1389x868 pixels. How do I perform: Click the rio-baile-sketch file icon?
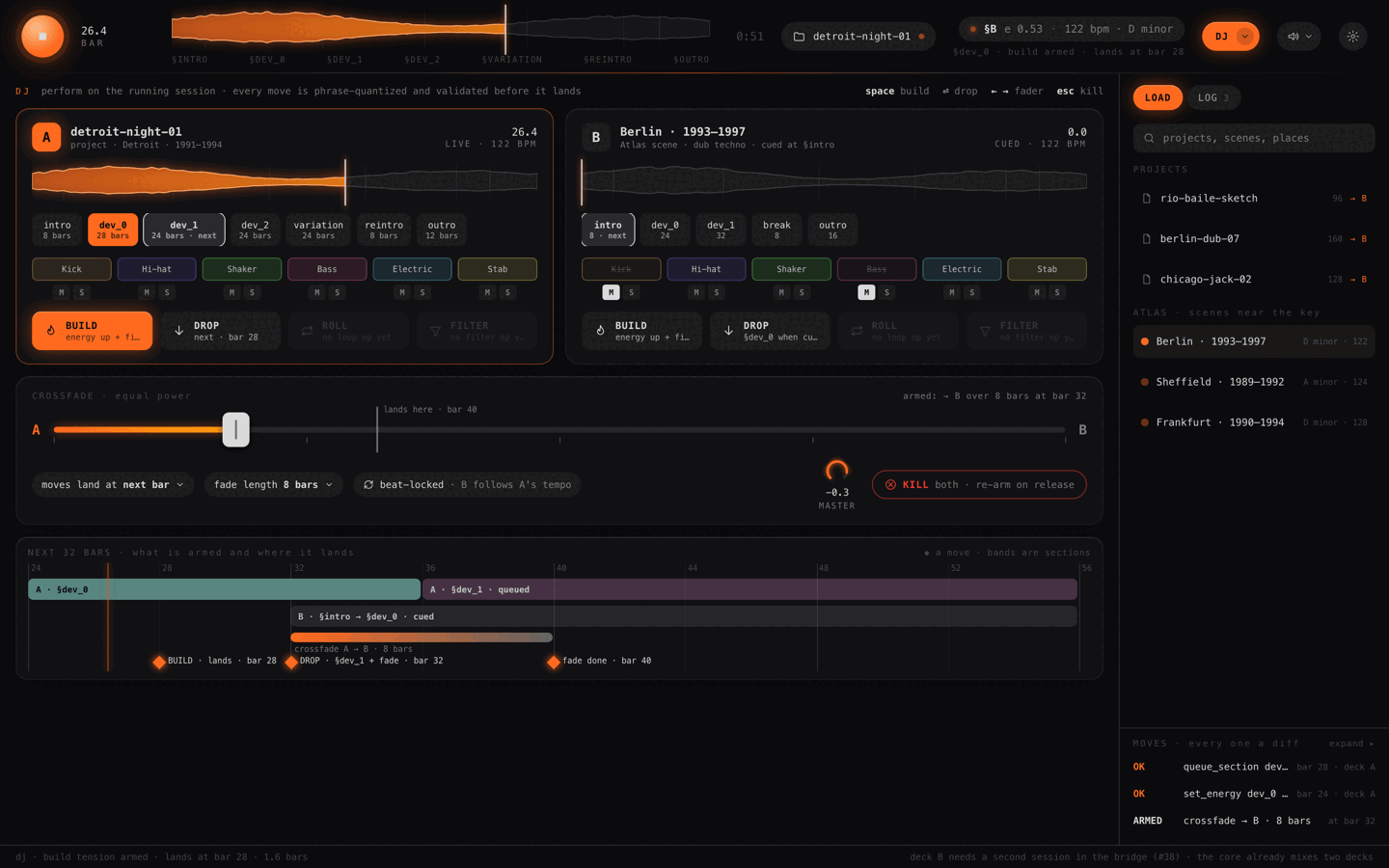coord(1147,199)
